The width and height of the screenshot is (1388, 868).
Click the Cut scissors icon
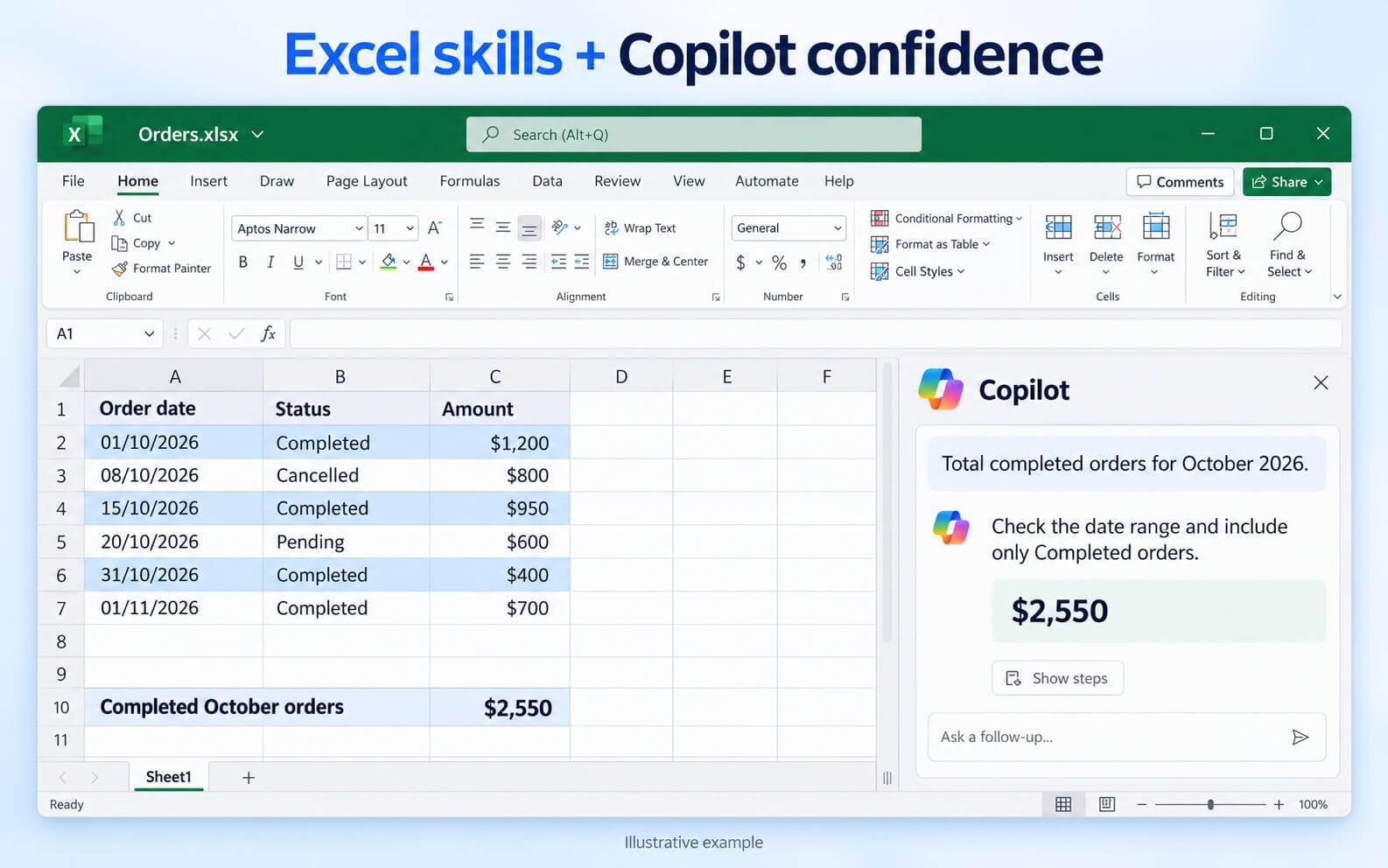(119, 217)
